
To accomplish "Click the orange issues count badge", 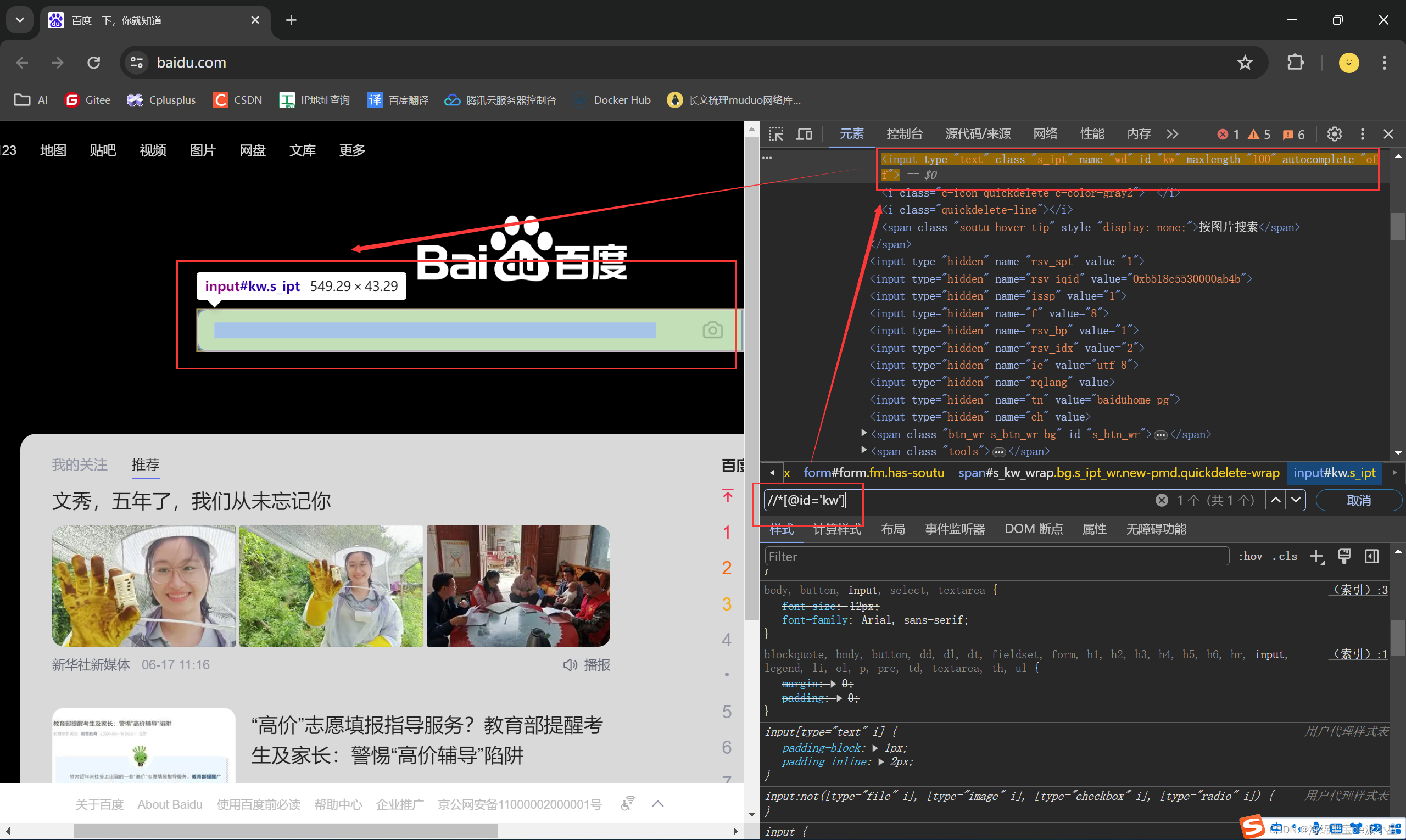I will pyautogui.click(x=1294, y=134).
